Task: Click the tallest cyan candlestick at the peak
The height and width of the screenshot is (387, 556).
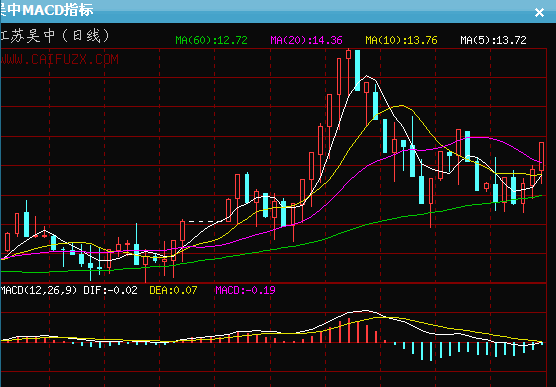Action: point(357,70)
